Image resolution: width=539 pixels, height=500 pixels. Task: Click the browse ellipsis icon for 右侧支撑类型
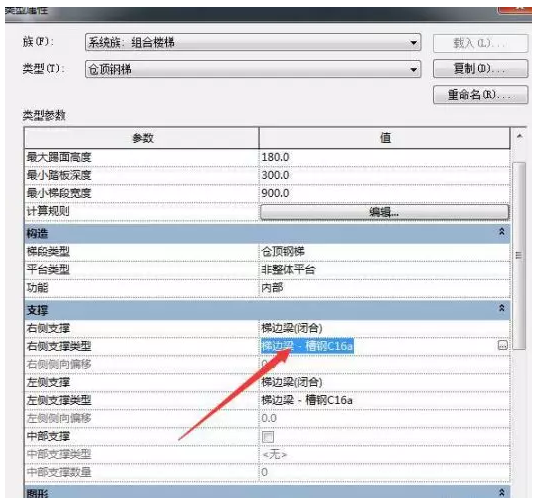point(502,345)
